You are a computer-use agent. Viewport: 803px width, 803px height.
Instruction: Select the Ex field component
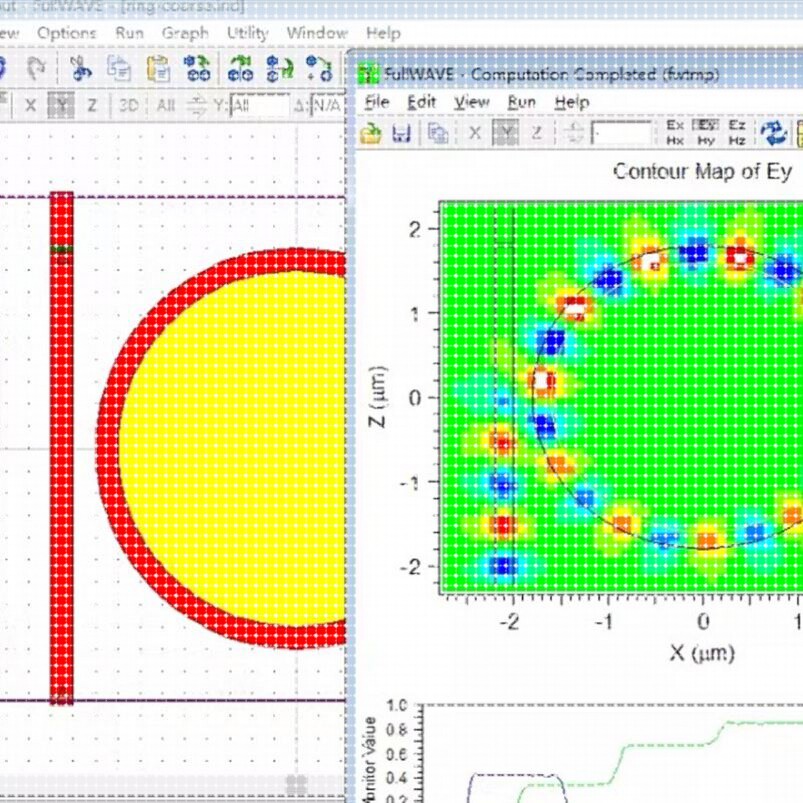point(674,125)
